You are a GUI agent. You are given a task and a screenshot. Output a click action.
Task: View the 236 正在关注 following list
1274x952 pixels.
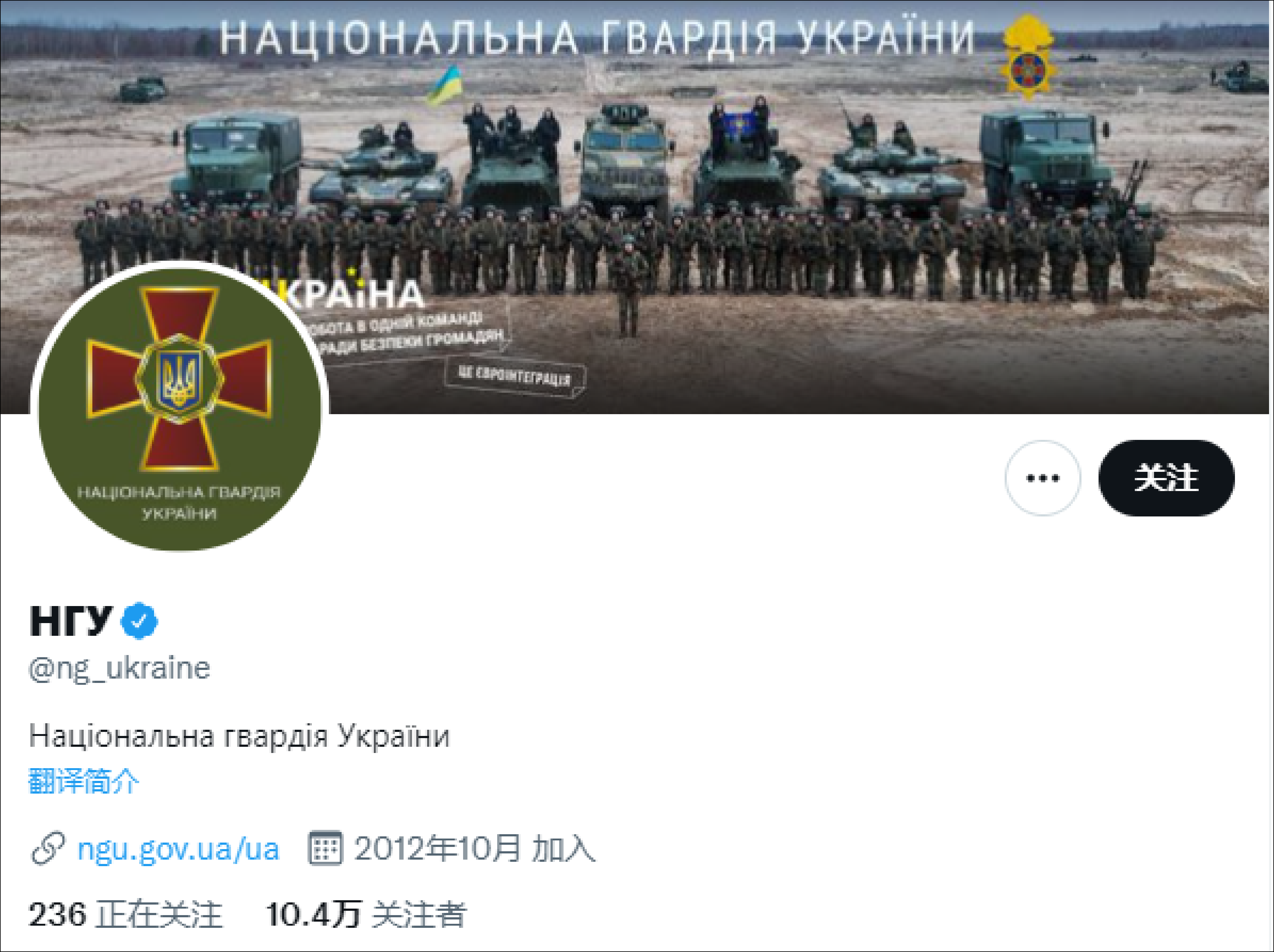click(x=126, y=914)
